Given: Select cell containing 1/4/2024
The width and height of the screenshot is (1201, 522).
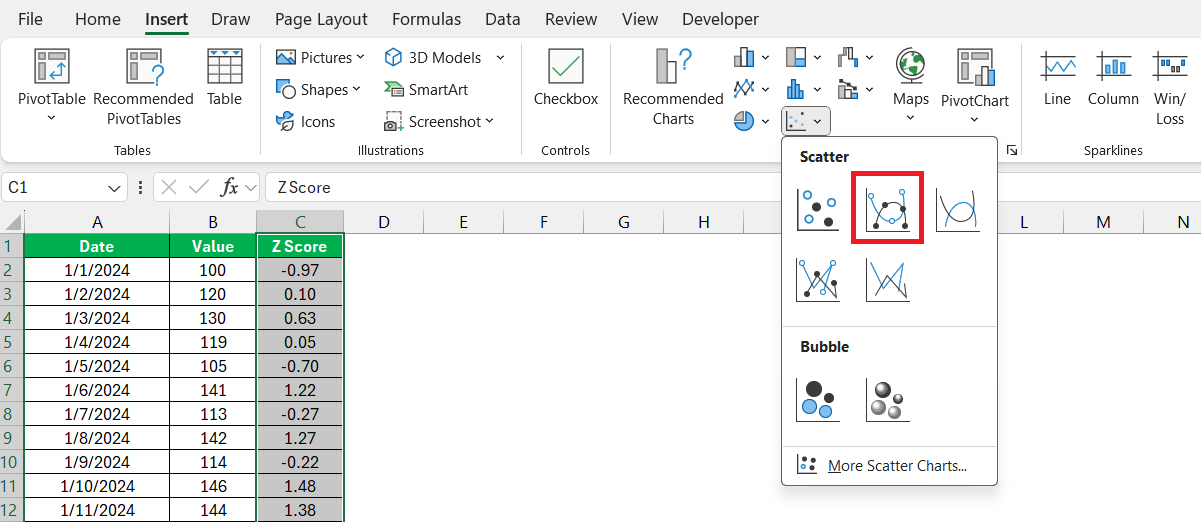Looking at the screenshot, I should tap(97, 342).
